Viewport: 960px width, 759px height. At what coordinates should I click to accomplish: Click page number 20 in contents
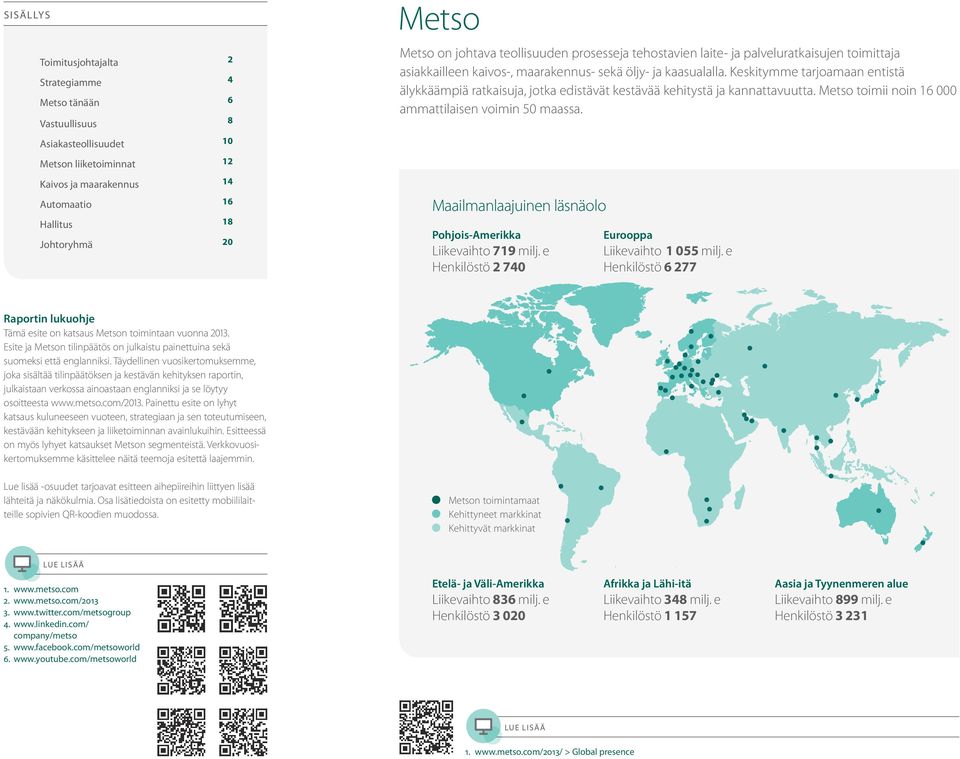[x=228, y=242]
